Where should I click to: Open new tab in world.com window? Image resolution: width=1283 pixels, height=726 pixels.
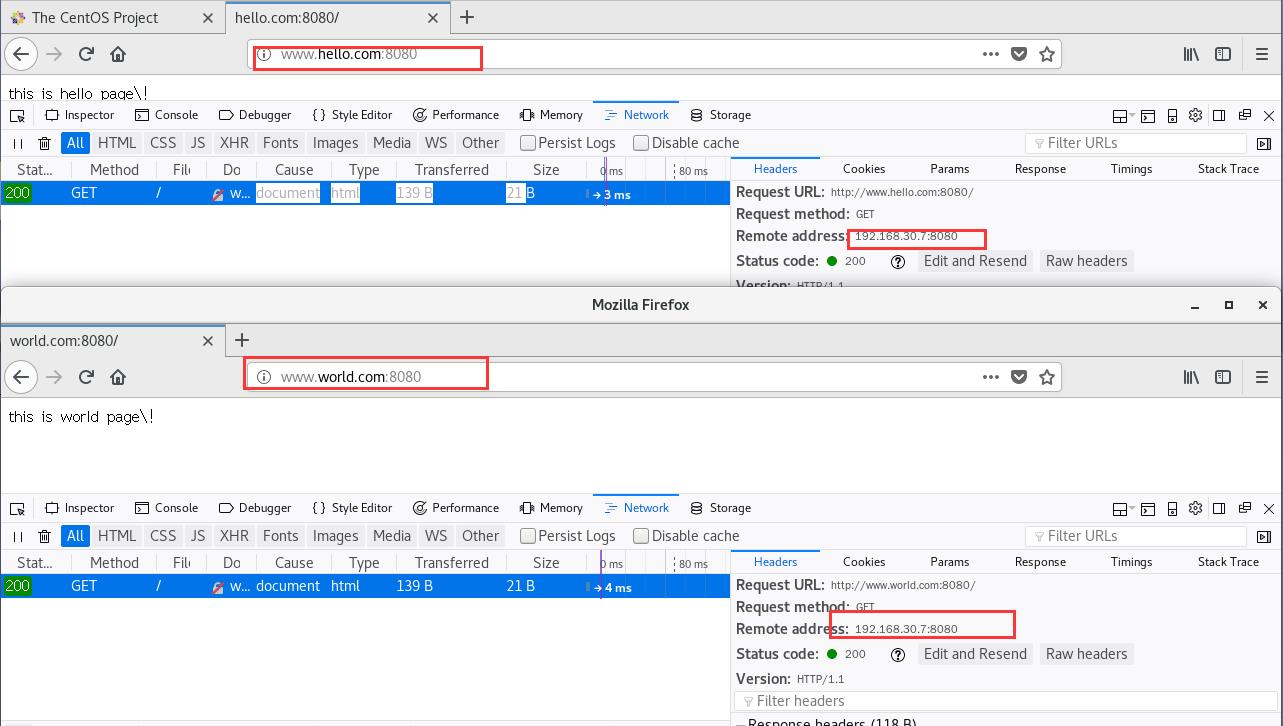[241, 340]
